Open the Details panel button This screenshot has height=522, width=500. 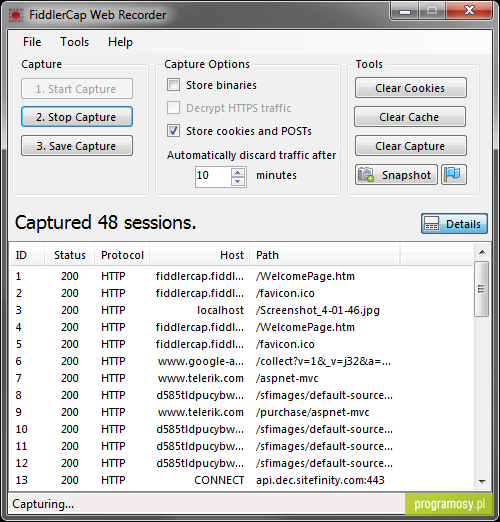click(x=454, y=224)
